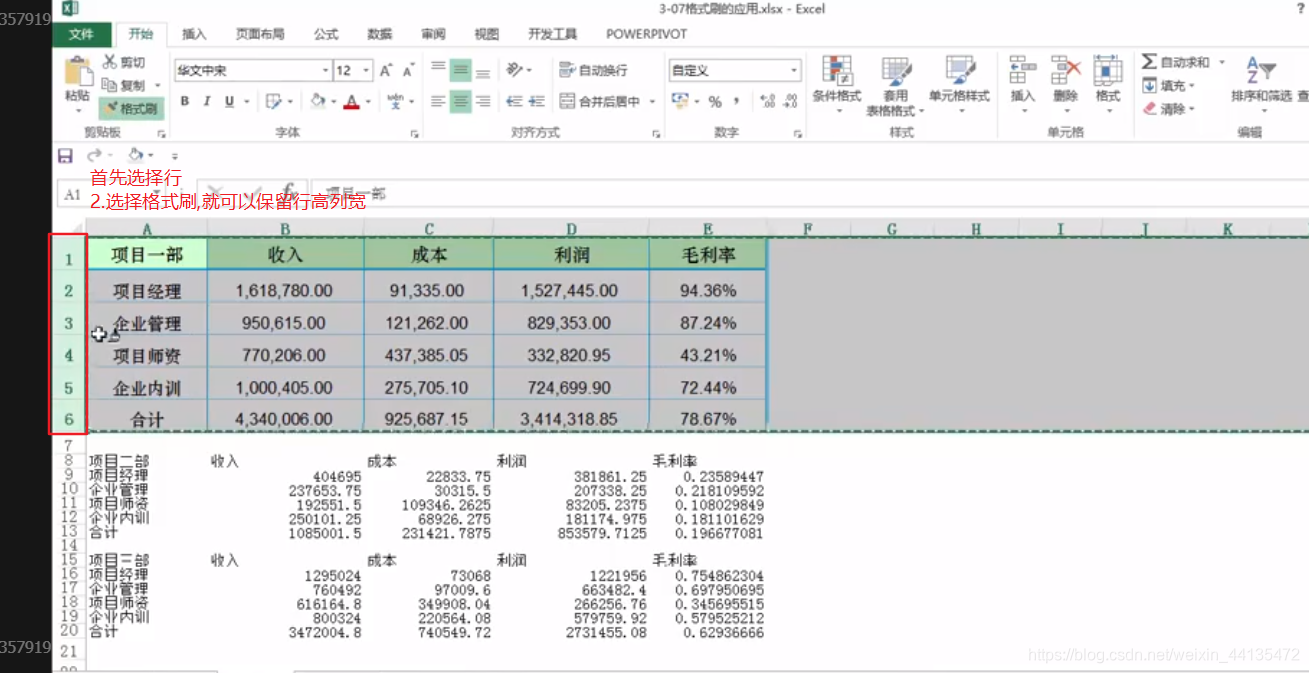Open Cell Styles (单元格样式)
1309x673 pixels.
(959, 84)
